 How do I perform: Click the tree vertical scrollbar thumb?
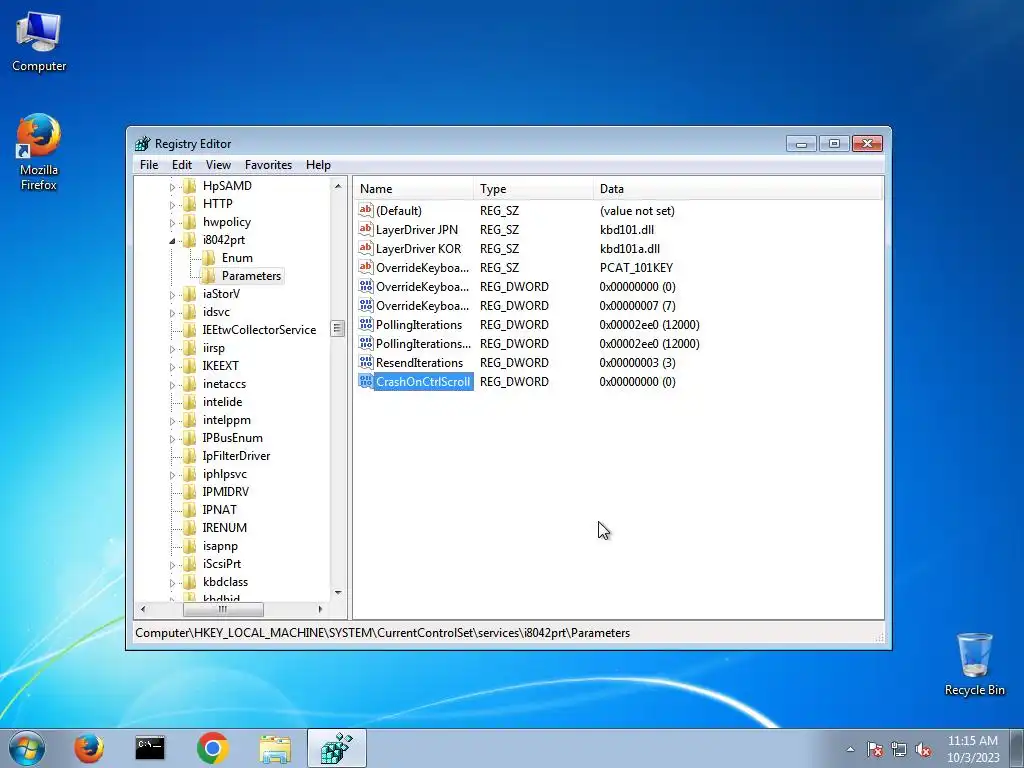tap(338, 328)
